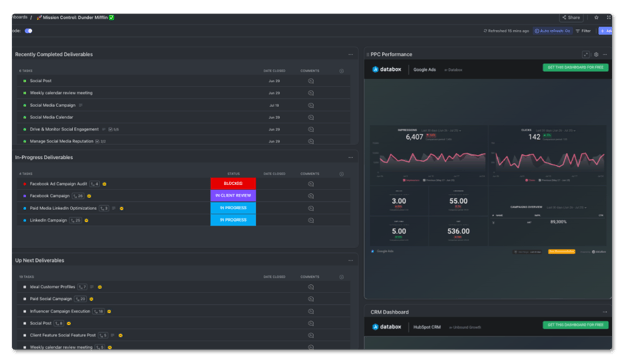Click Get This Dashboard For Free in PPC Performance
This screenshot has height=364, width=624.
[x=575, y=68]
